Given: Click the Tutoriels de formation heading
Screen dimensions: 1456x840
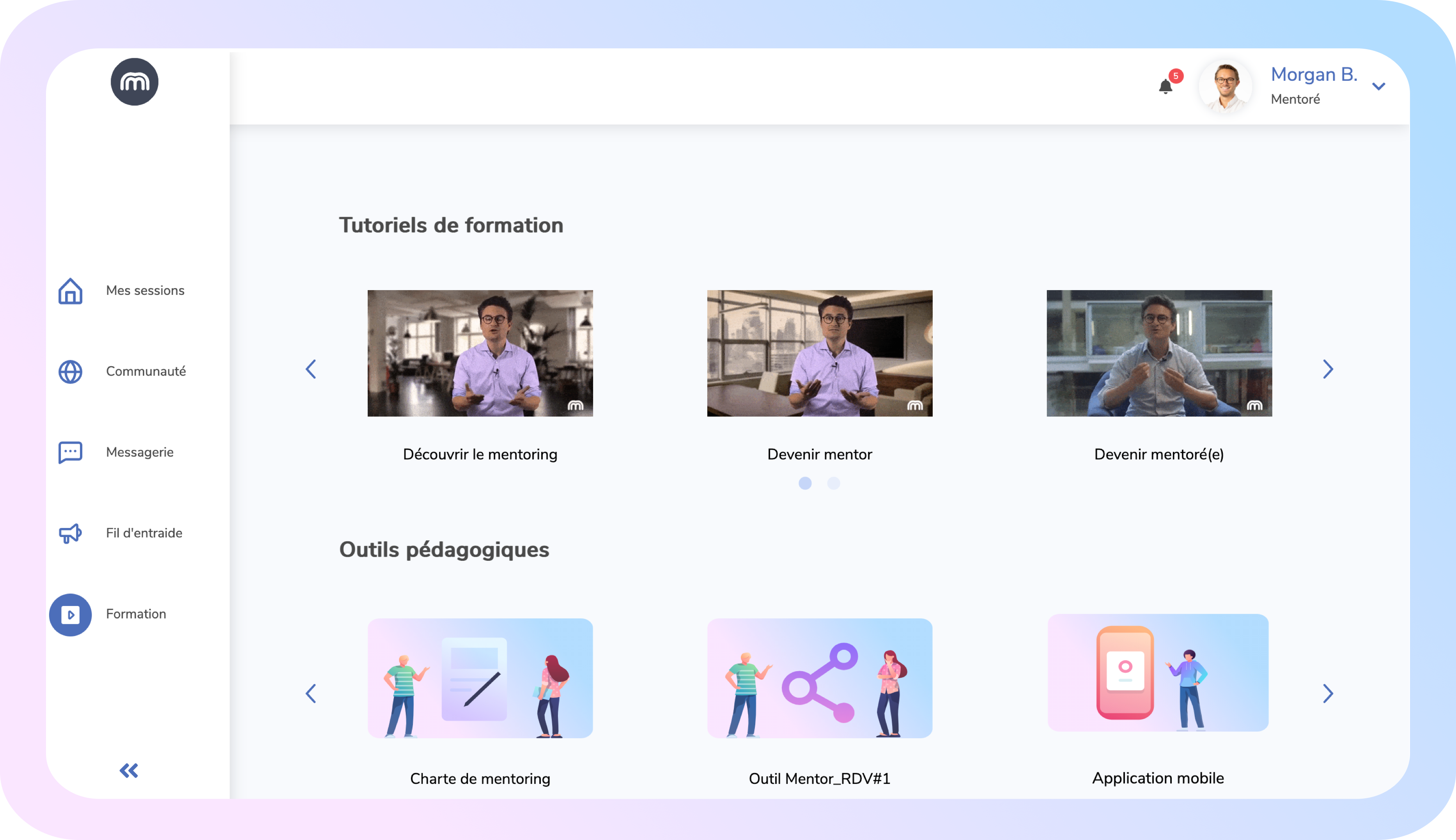Looking at the screenshot, I should point(451,225).
